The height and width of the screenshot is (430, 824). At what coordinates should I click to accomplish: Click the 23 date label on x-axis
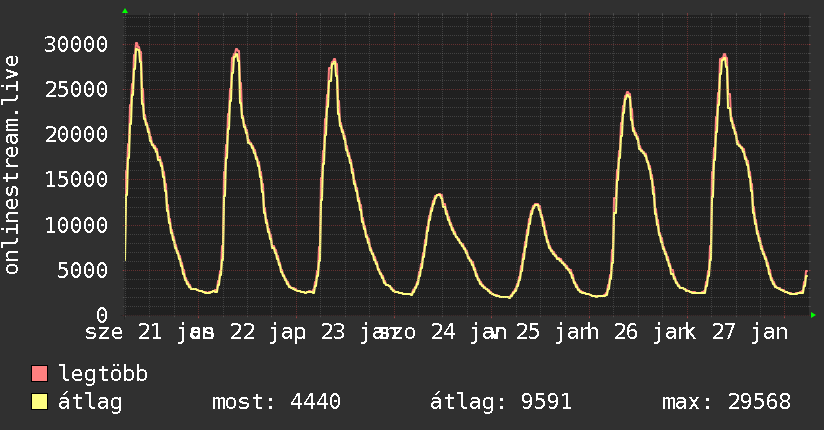pyautogui.click(x=333, y=332)
